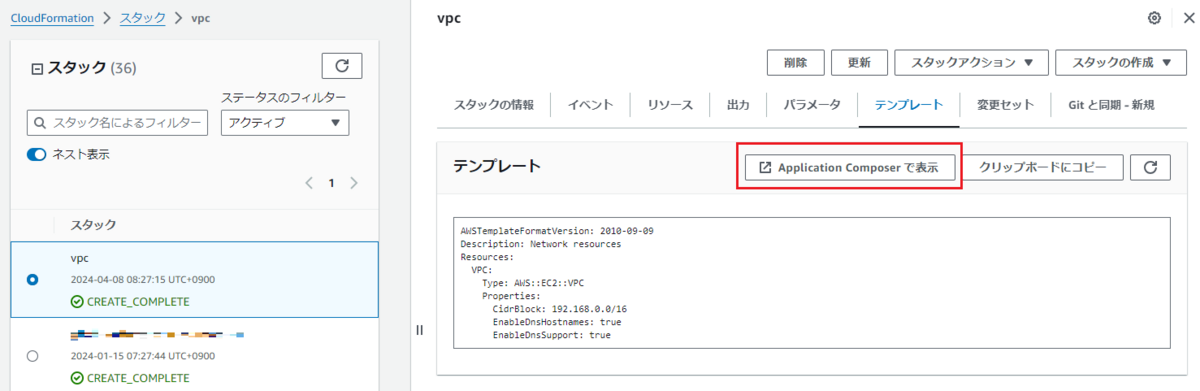Click the EnableDnsHostnames: true line
The width and height of the screenshot is (1200, 391).
point(557,322)
